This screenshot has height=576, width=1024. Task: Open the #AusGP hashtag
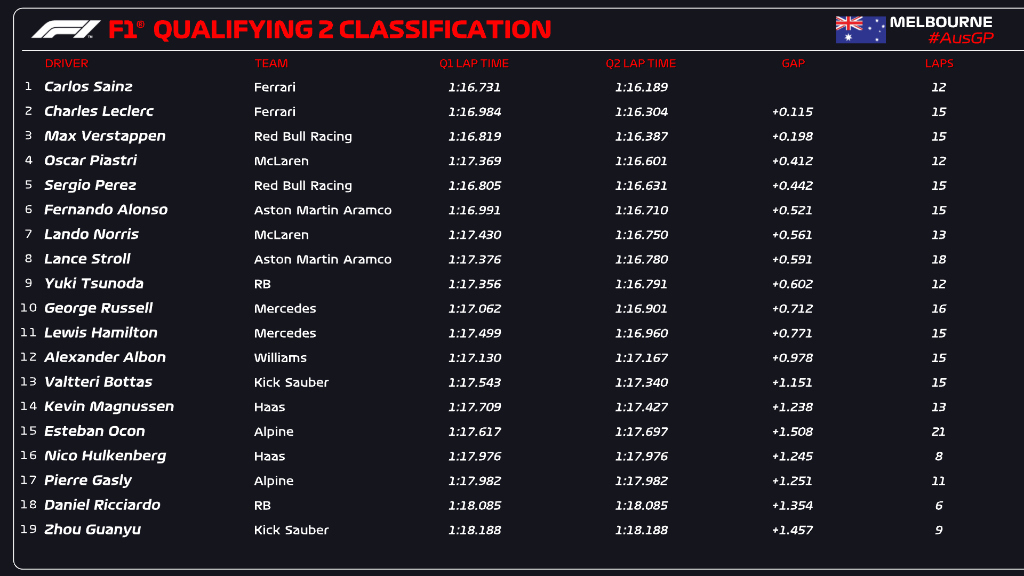tap(960, 38)
